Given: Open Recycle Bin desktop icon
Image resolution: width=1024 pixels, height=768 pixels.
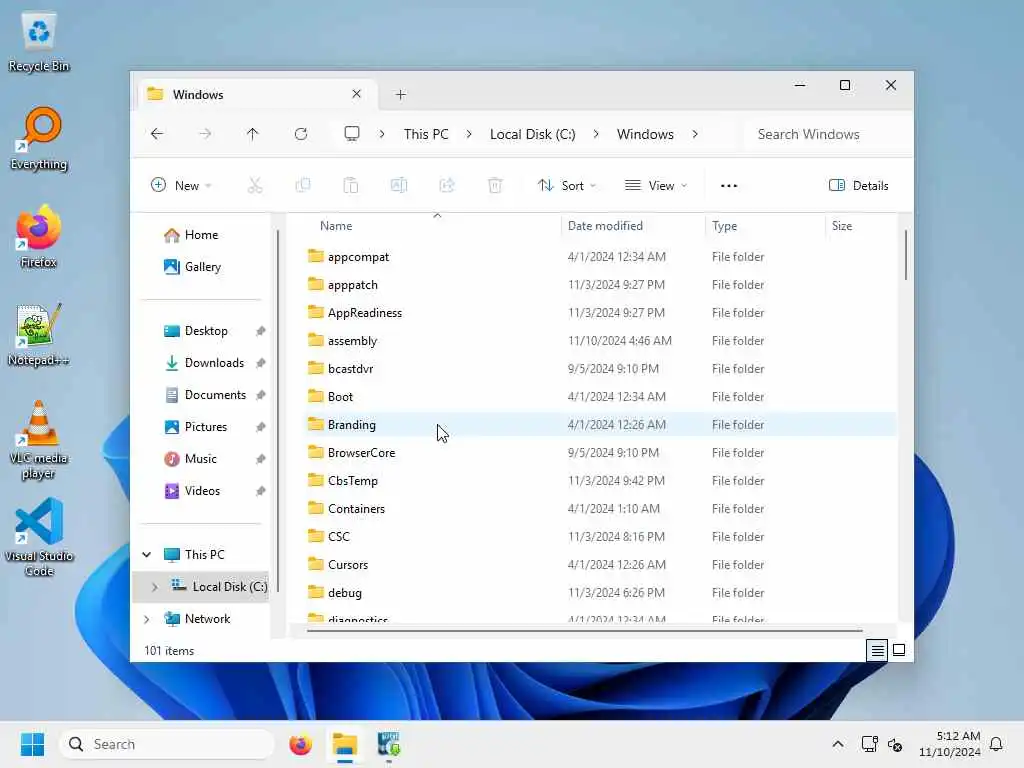Looking at the screenshot, I should pyautogui.click(x=39, y=43).
